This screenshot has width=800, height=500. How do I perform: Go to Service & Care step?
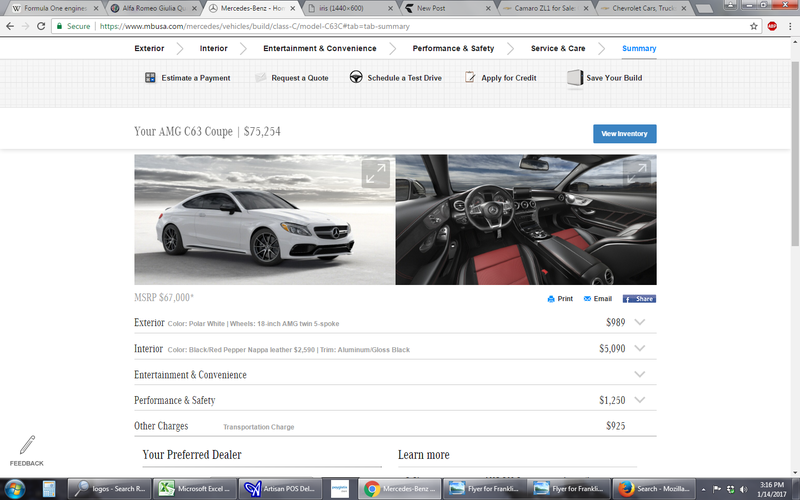(558, 48)
